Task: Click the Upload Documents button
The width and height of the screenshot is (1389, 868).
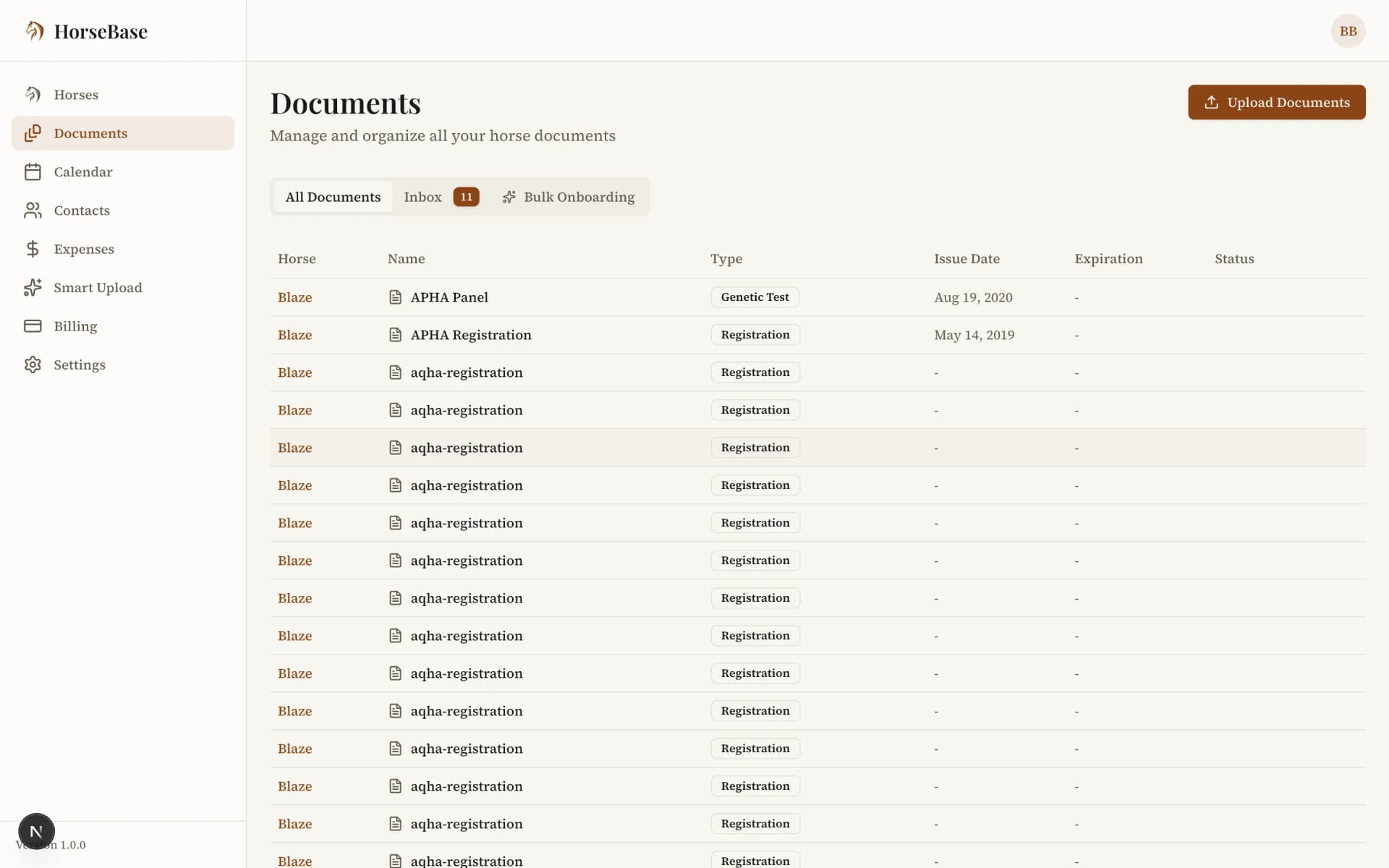Action: (1277, 102)
